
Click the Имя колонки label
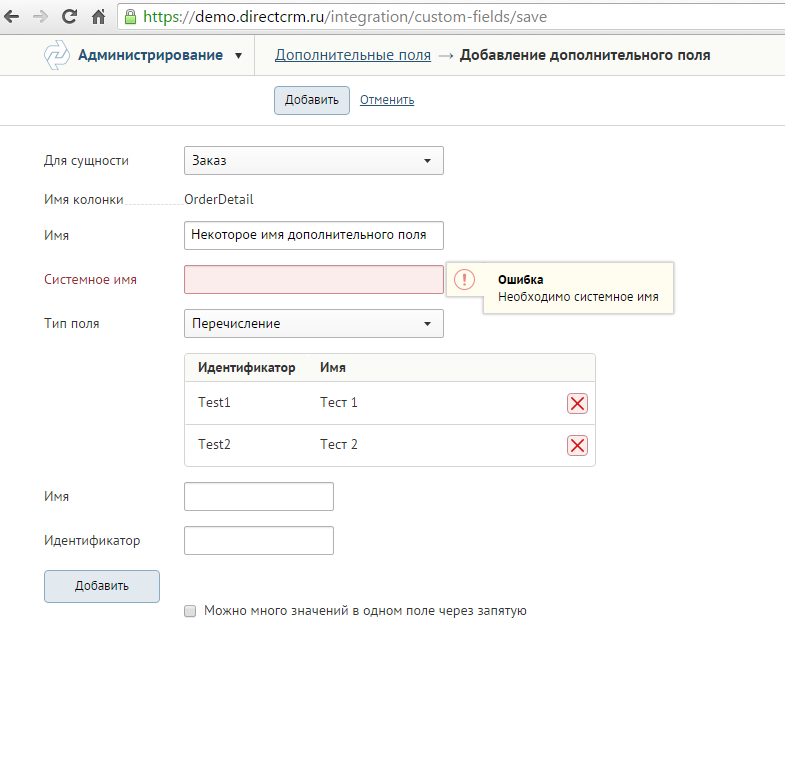[x=84, y=199]
